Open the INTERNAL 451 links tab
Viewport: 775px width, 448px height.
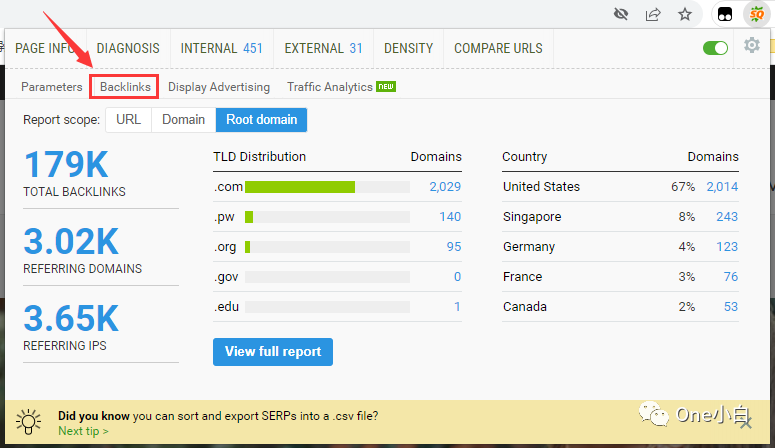point(221,48)
